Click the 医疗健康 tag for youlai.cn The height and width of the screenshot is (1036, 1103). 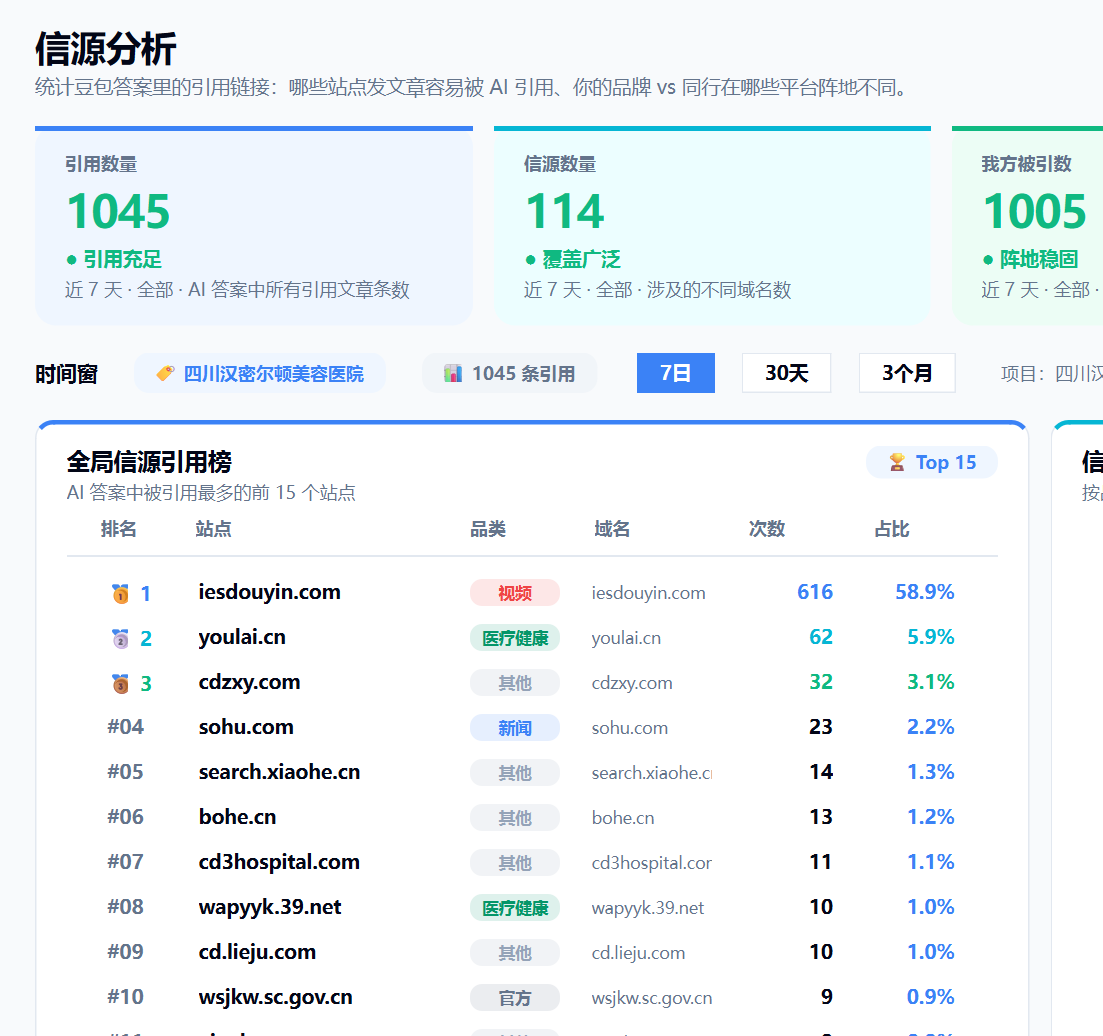515,638
